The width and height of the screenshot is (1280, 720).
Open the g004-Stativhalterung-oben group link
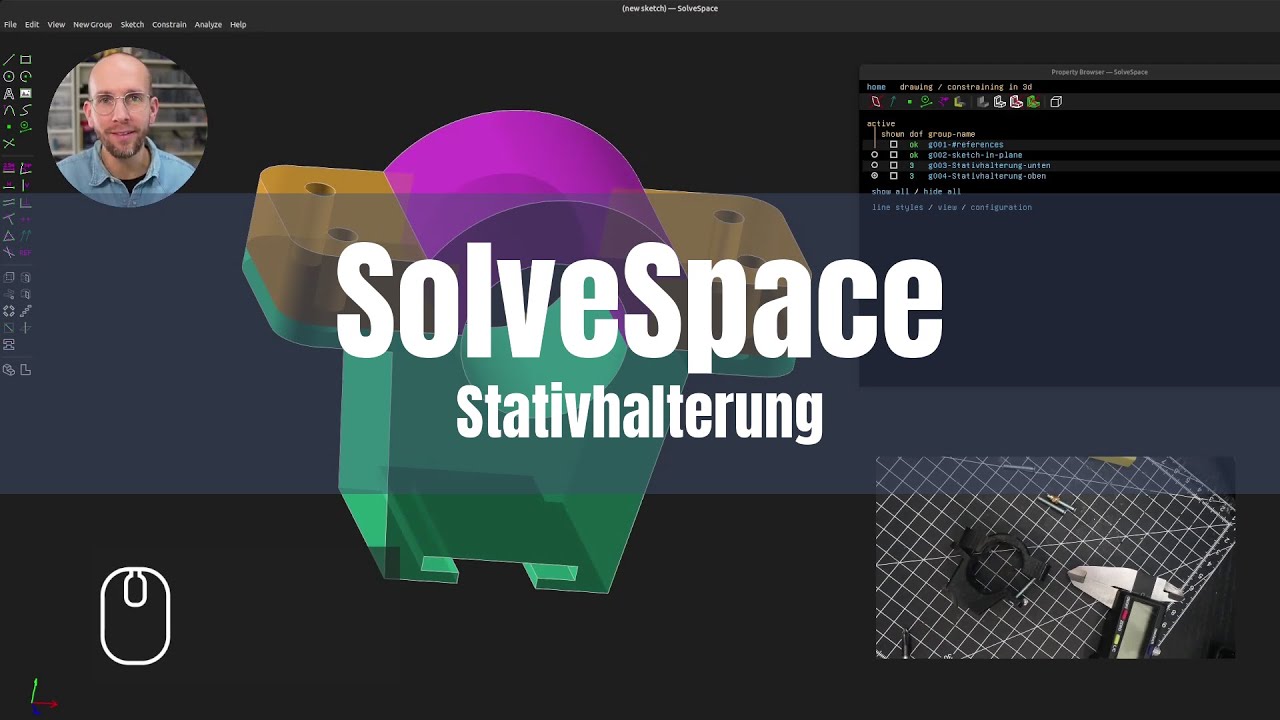987,176
